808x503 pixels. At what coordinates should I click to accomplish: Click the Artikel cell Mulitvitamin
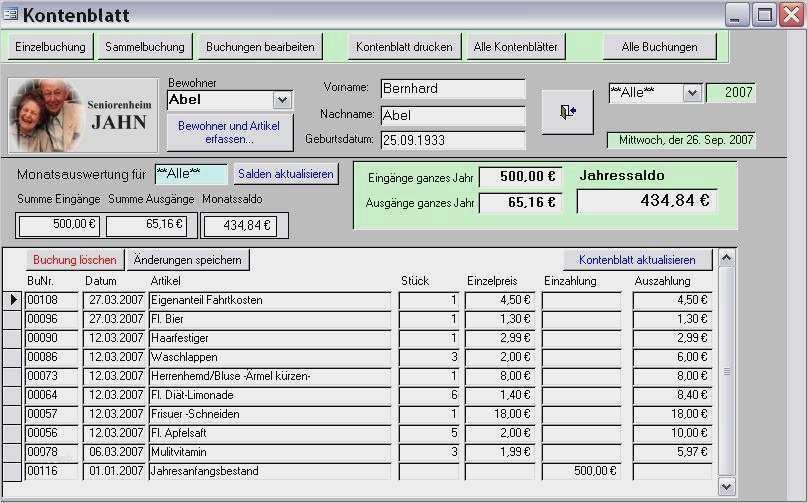tap(270, 452)
